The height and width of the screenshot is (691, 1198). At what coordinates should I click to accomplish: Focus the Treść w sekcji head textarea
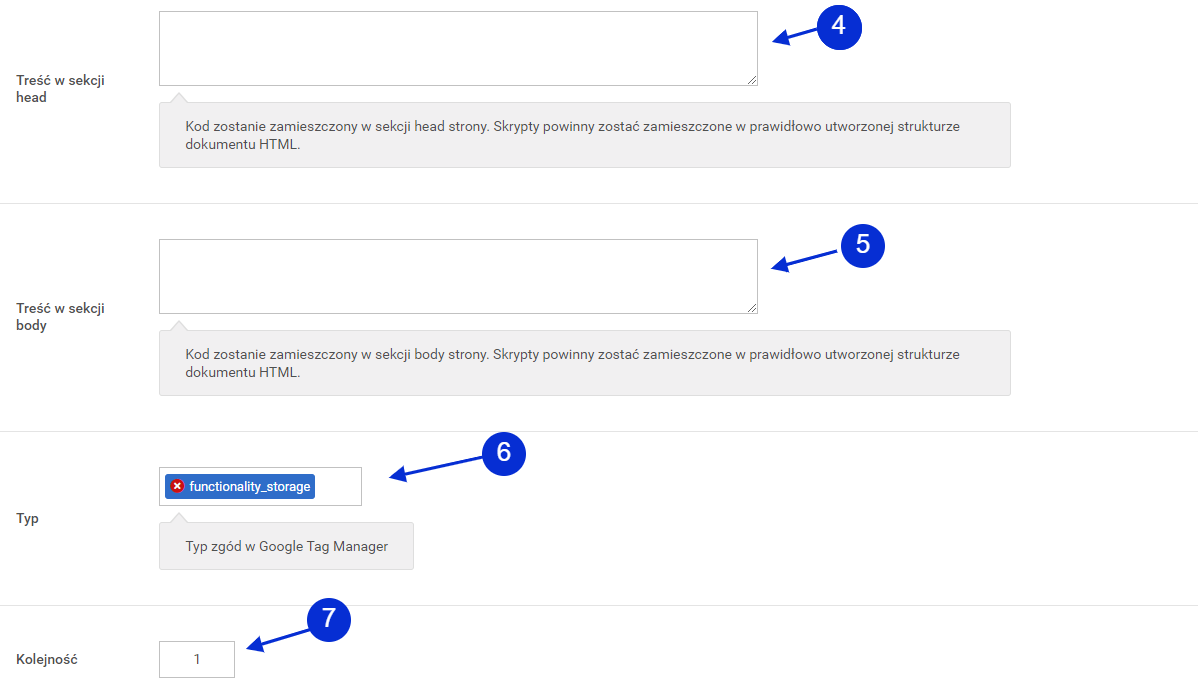458,48
